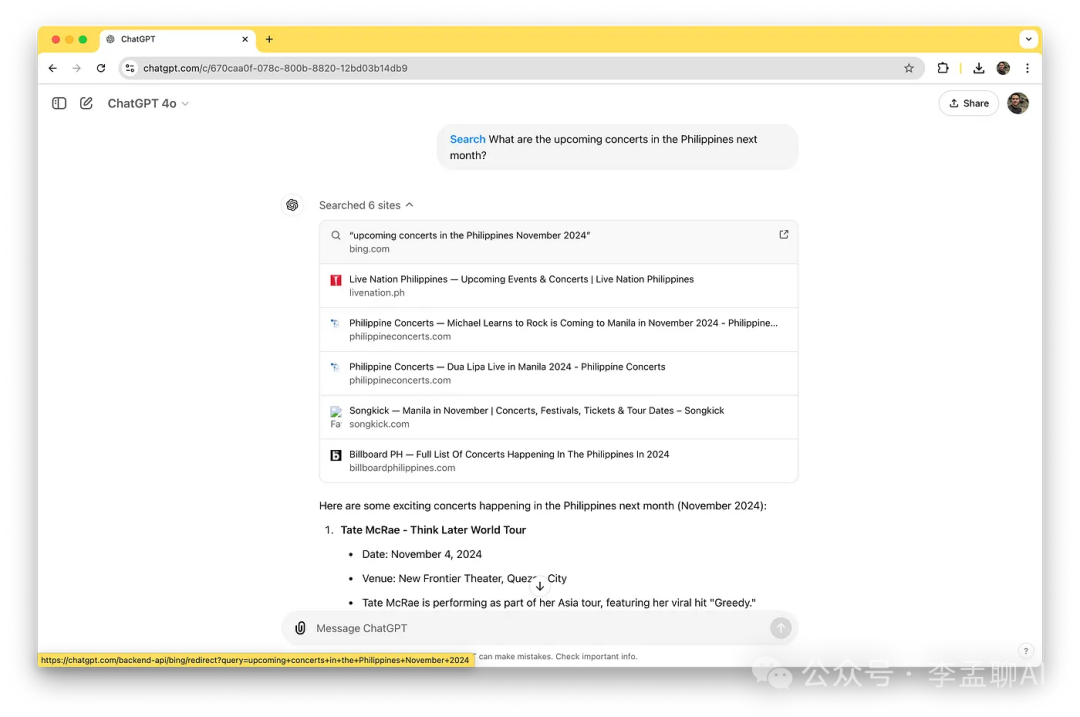1080x717 pixels.
Task: Open a new browser tab
Action: click(x=269, y=39)
